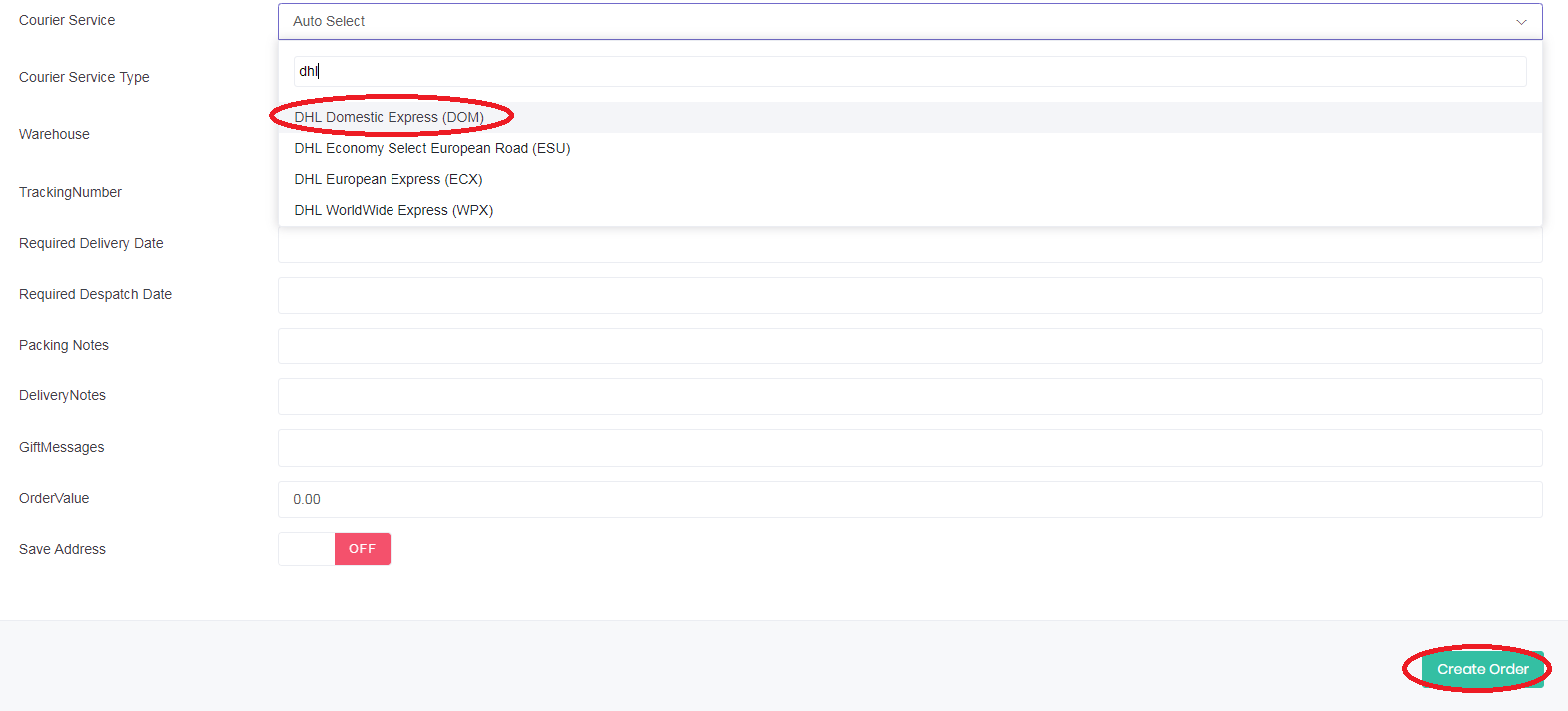The width and height of the screenshot is (1568, 711).
Task: Click the Warehouse label
Action: (54, 134)
